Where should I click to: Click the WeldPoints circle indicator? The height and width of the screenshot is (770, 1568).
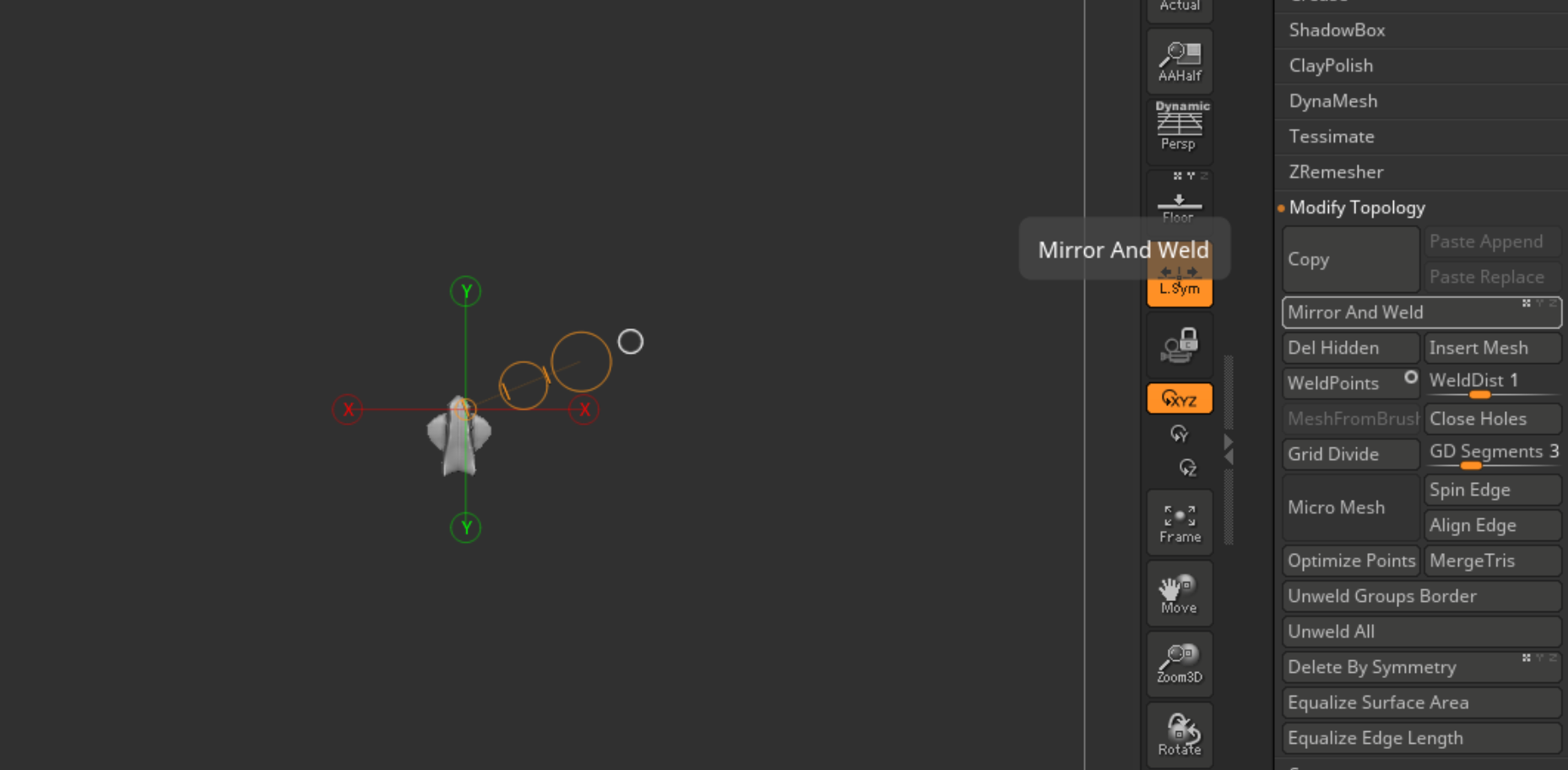(1410, 377)
